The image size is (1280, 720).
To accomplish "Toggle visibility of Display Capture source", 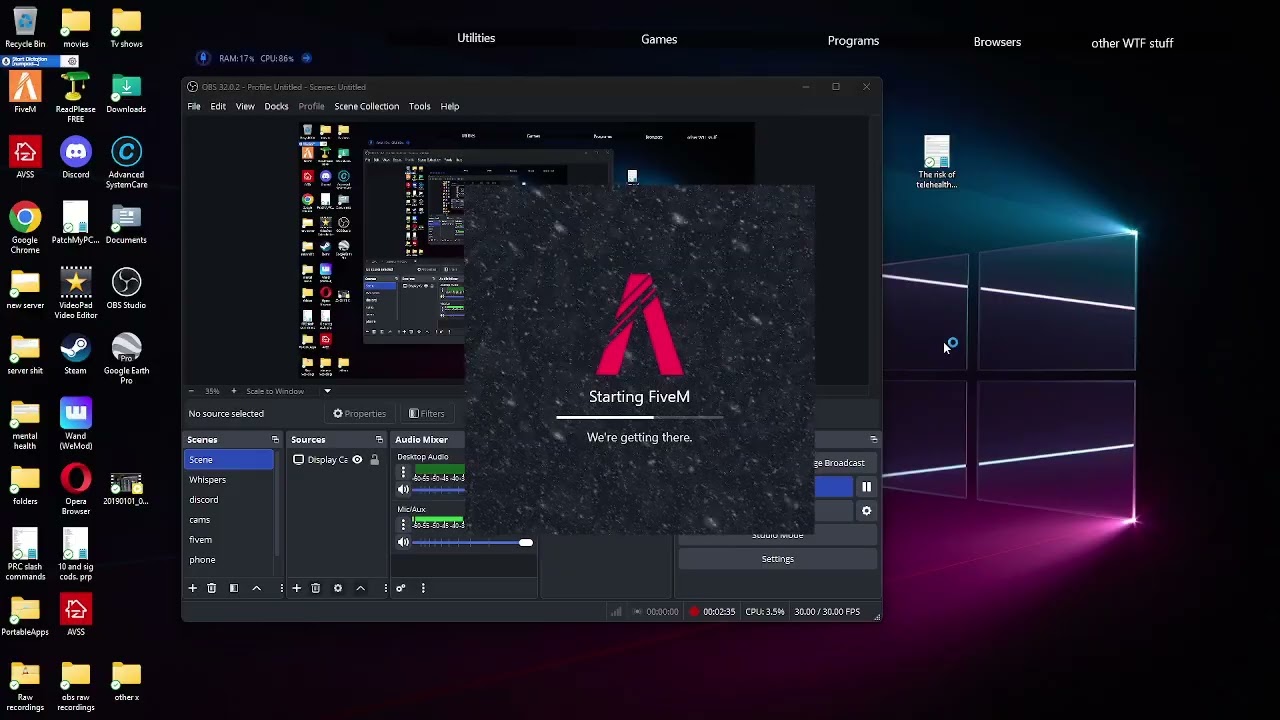I will (357, 460).
